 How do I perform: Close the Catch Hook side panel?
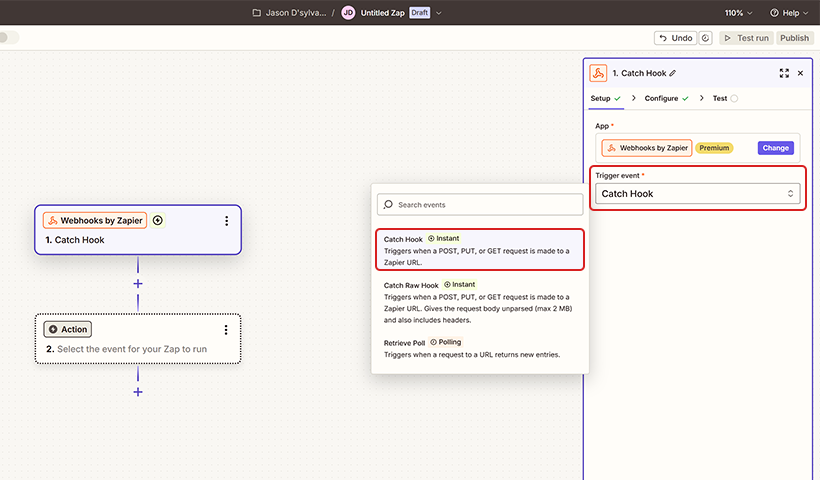[800, 73]
